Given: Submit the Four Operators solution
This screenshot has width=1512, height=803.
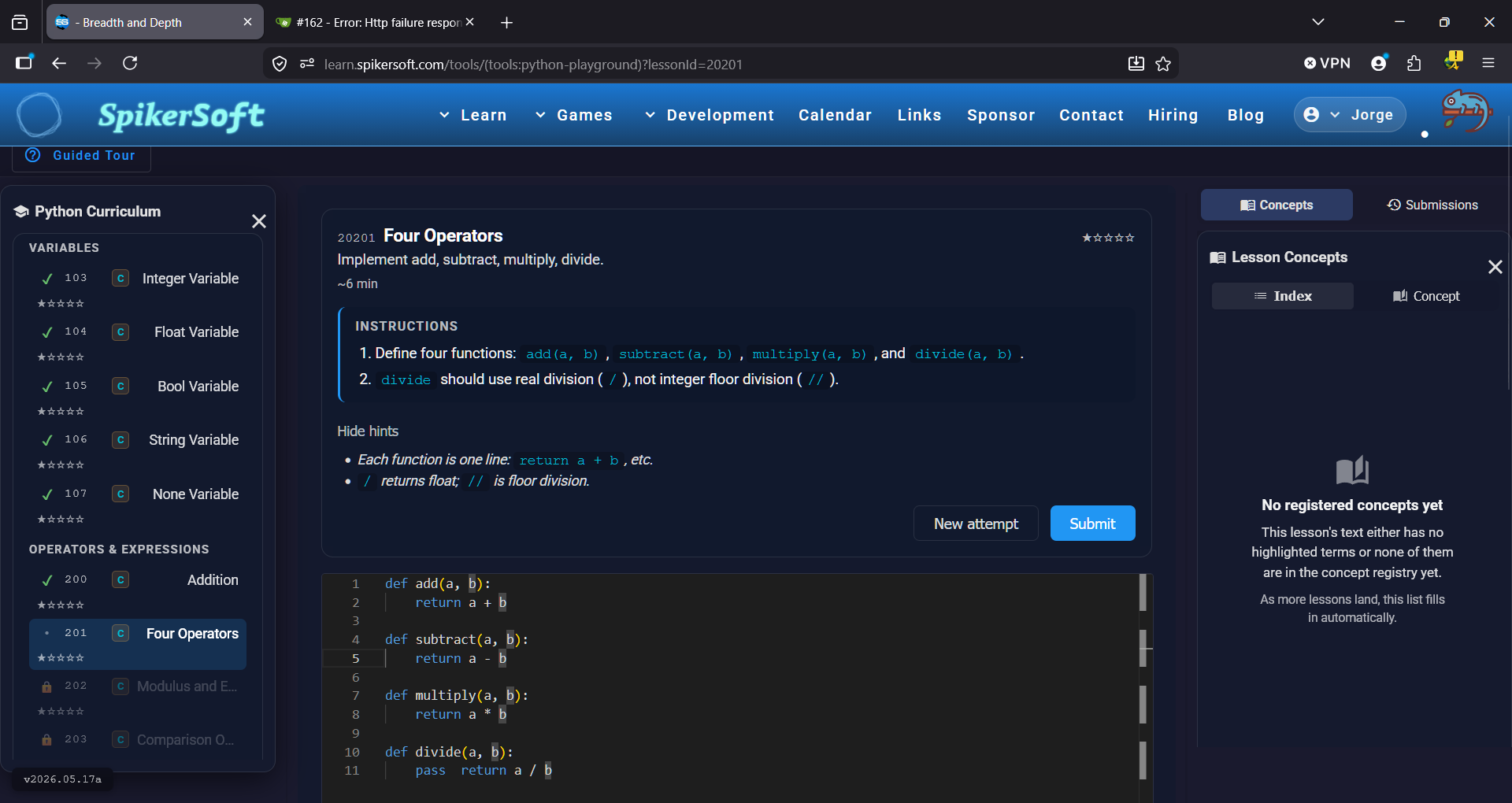Looking at the screenshot, I should pos(1092,524).
